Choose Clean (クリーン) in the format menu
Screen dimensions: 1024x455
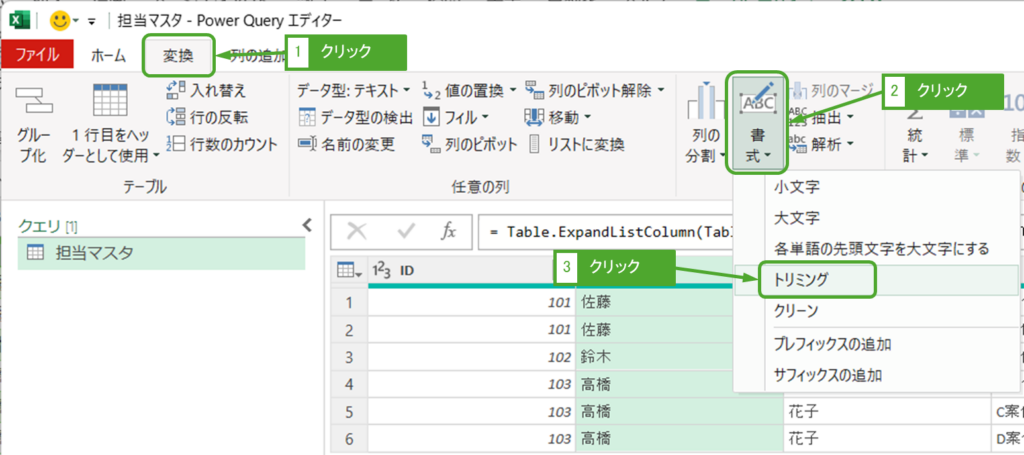796,312
